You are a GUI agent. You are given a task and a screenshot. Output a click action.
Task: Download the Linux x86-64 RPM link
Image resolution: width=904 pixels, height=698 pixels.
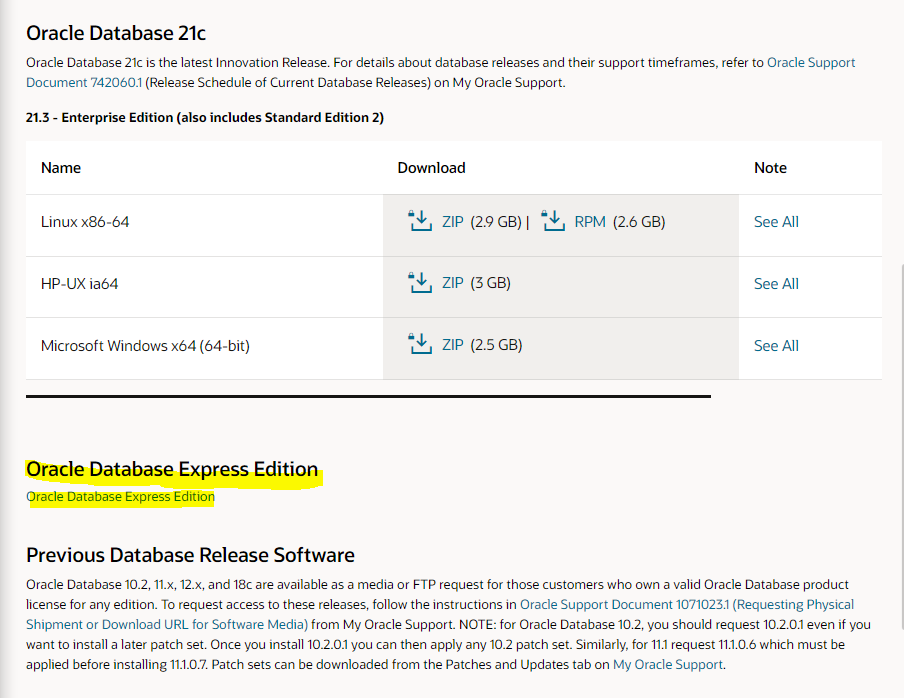[x=590, y=222]
